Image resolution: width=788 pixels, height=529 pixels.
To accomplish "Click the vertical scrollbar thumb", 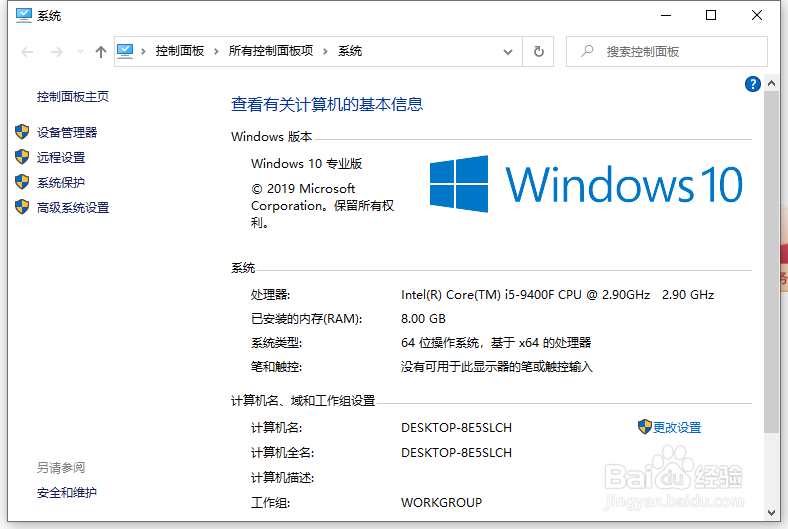I will (x=771, y=262).
